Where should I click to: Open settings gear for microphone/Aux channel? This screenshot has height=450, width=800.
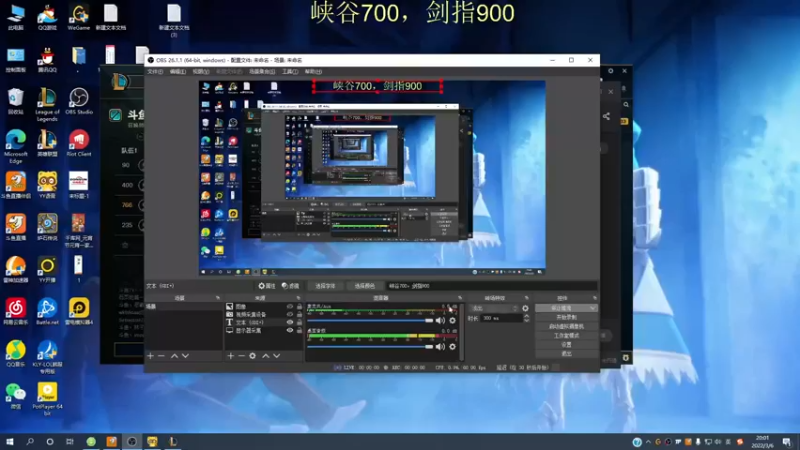pos(453,320)
